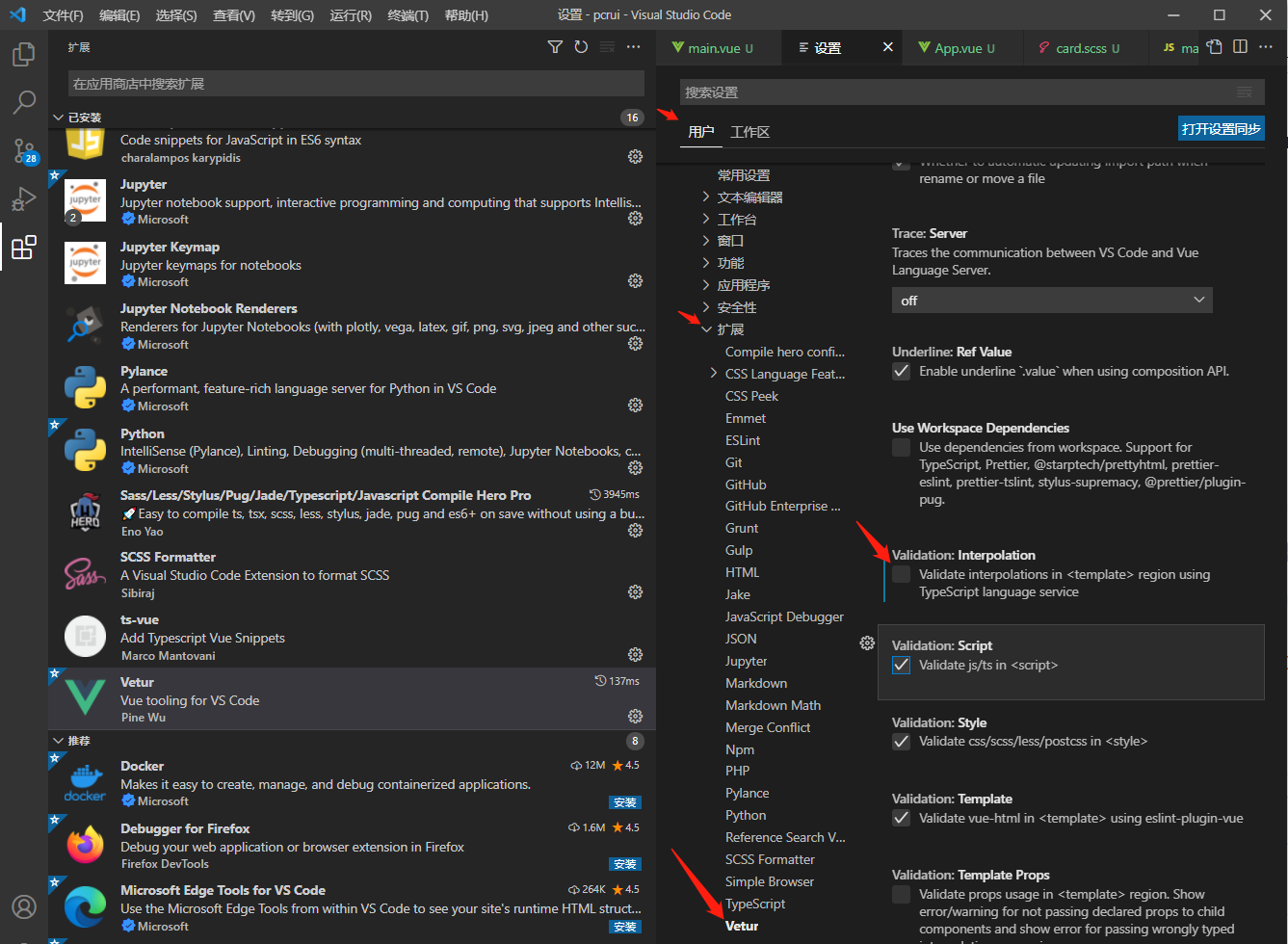Image resolution: width=1288 pixels, height=944 pixels.
Task: Open extensions panel more actions menu
Action: click(633, 47)
